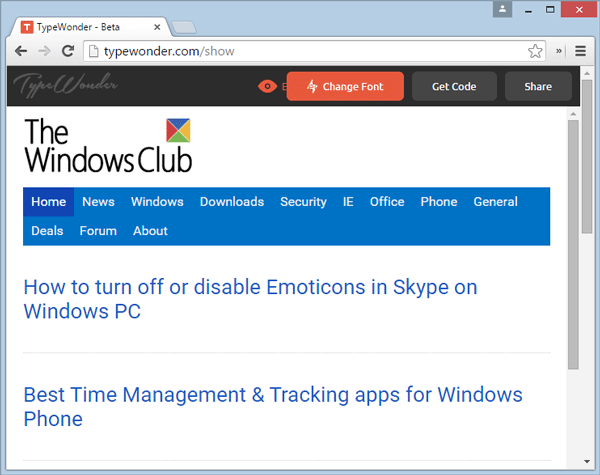The image size is (600, 475).
Task: Open the Downloads menu item
Action: click(232, 202)
